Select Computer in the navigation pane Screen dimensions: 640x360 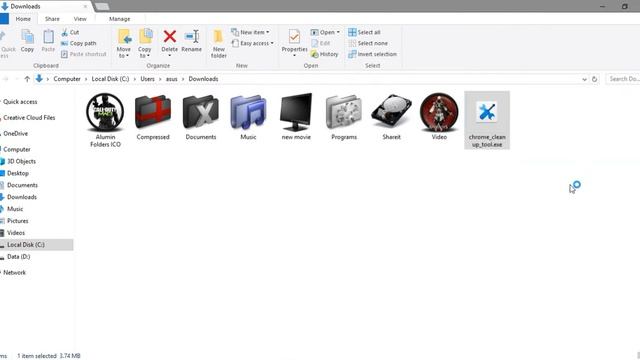(16, 149)
